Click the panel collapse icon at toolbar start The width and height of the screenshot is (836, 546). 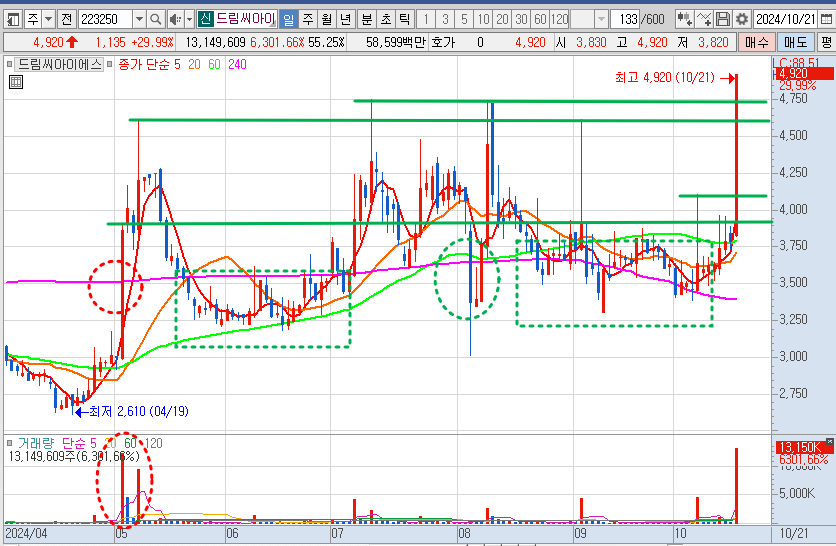(x=12, y=20)
